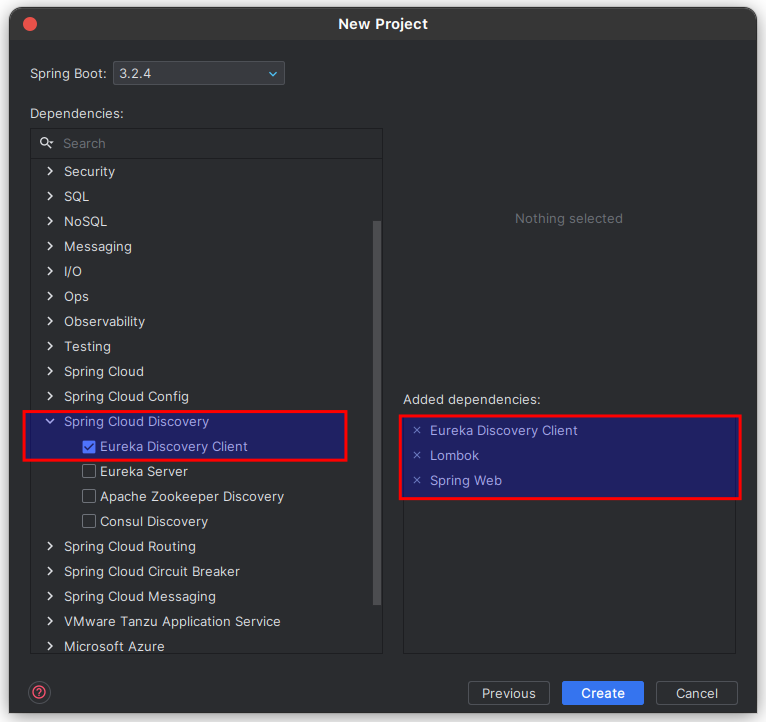The width and height of the screenshot is (766, 722).
Task: Select the Microsoft Azure row text
Action: [114, 646]
